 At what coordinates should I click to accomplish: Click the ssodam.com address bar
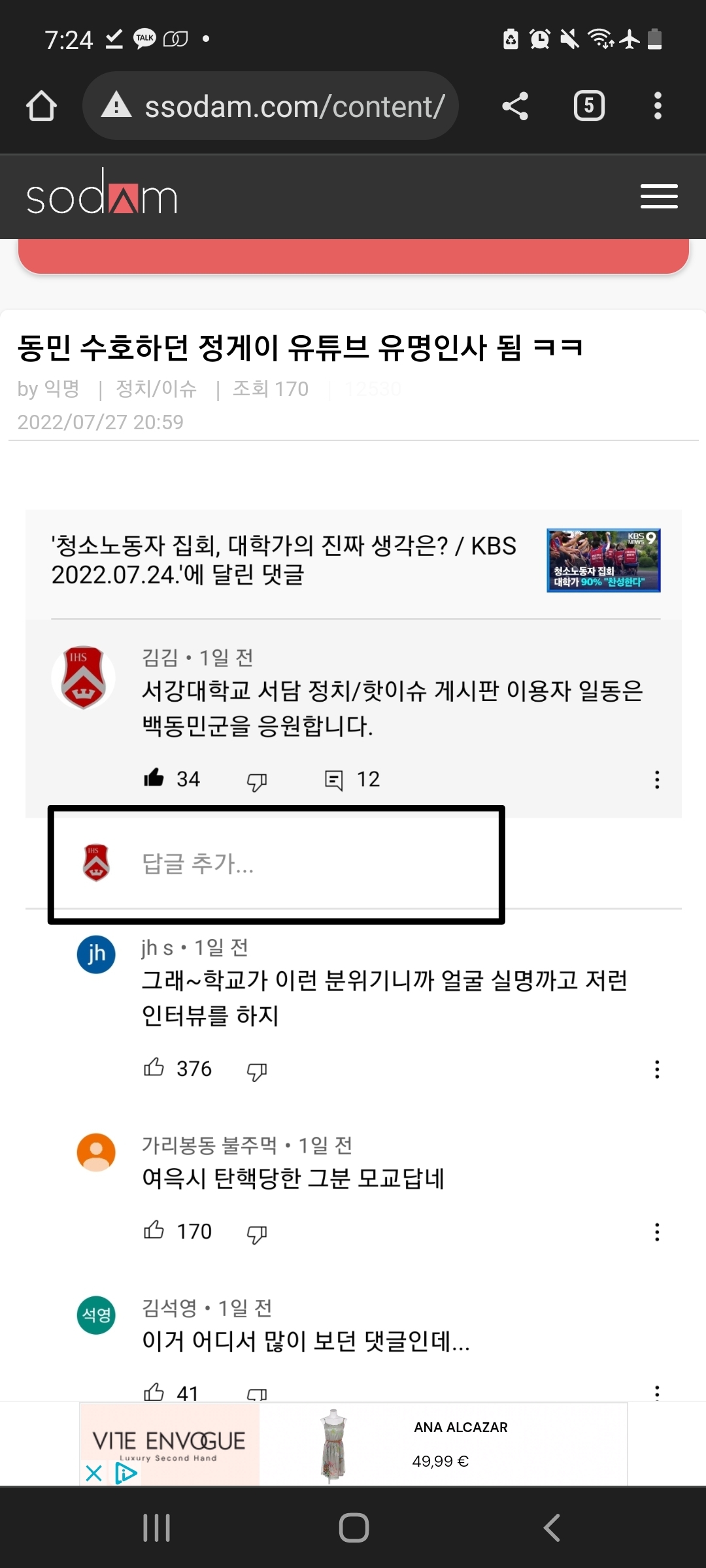coord(271,106)
